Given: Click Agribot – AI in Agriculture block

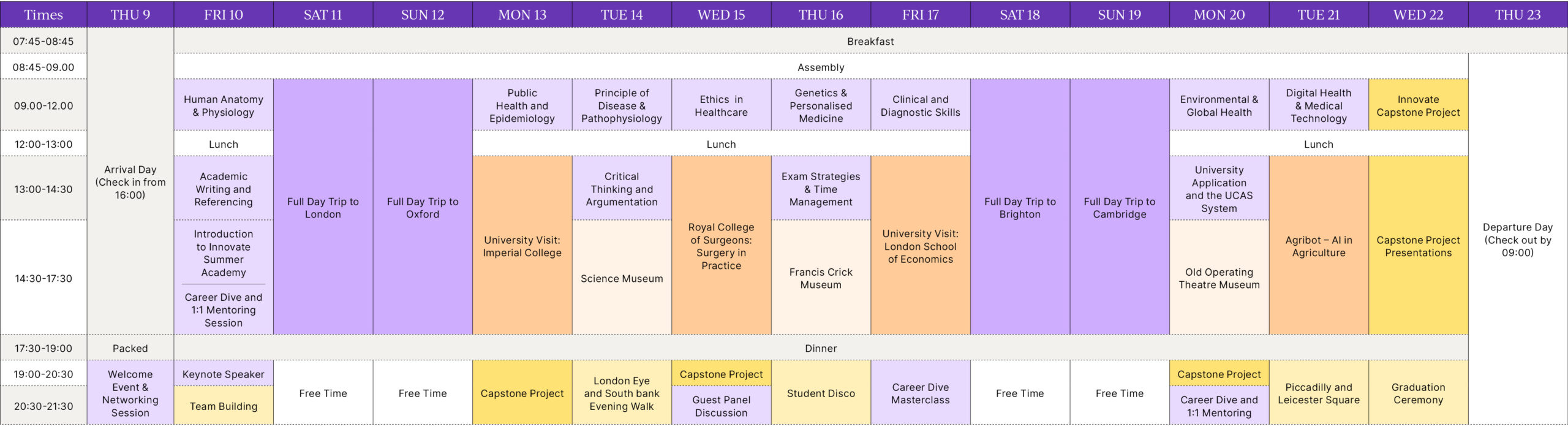Looking at the screenshot, I should point(1319,246).
